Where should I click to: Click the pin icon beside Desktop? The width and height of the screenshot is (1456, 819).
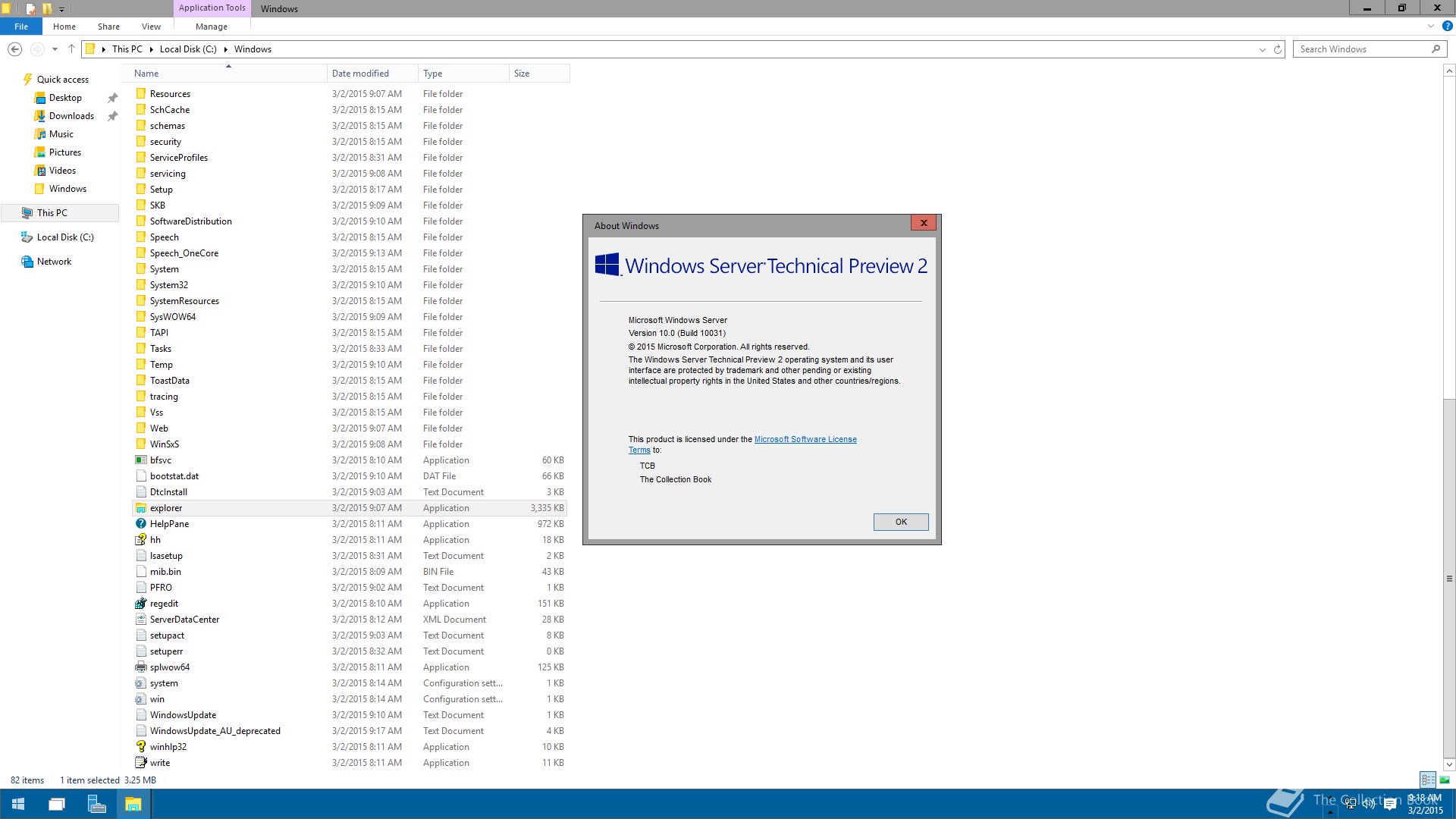click(112, 98)
